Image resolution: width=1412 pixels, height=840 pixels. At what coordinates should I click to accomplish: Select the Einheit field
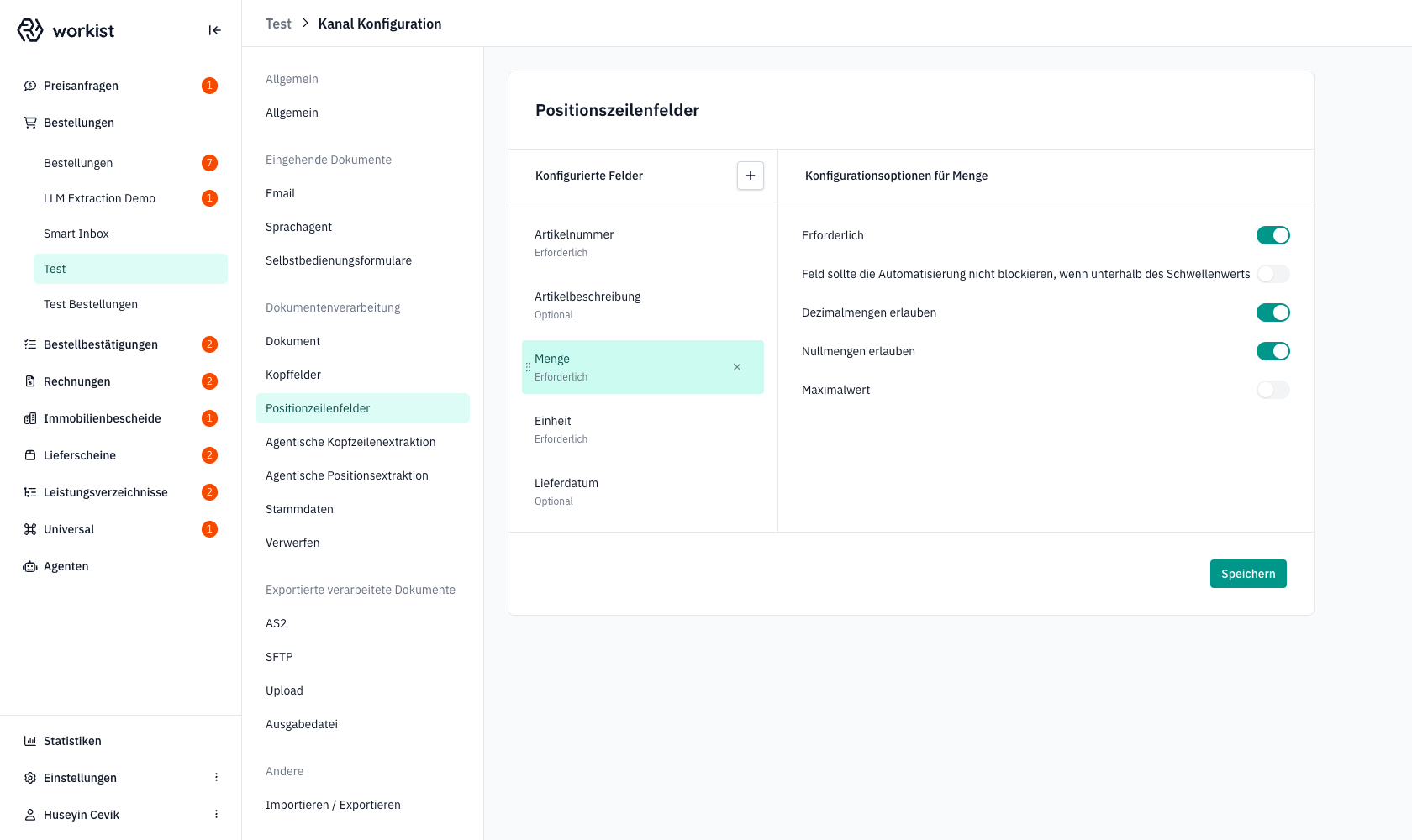click(643, 429)
